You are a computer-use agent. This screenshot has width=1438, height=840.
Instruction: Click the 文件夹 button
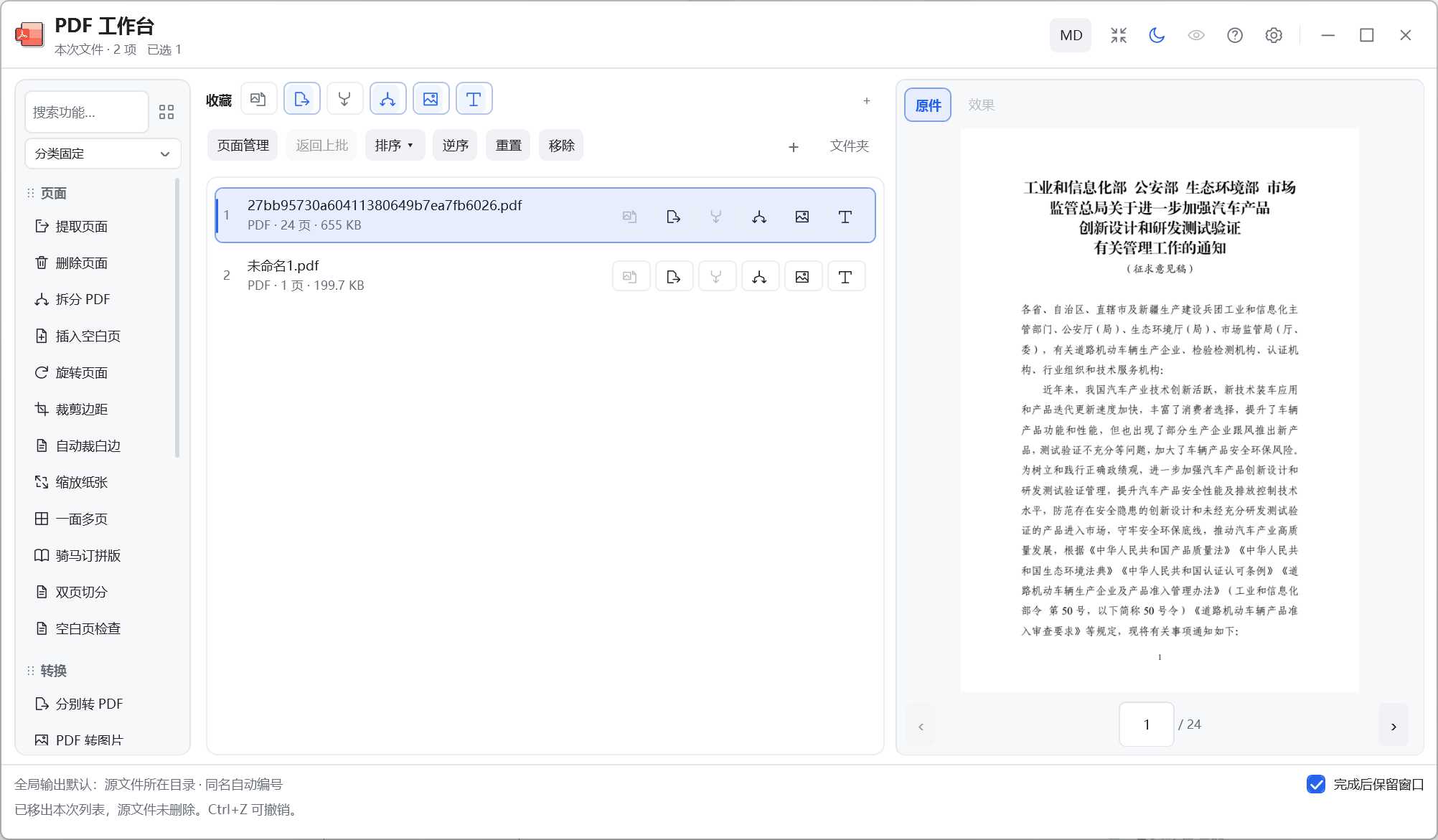pyautogui.click(x=850, y=146)
